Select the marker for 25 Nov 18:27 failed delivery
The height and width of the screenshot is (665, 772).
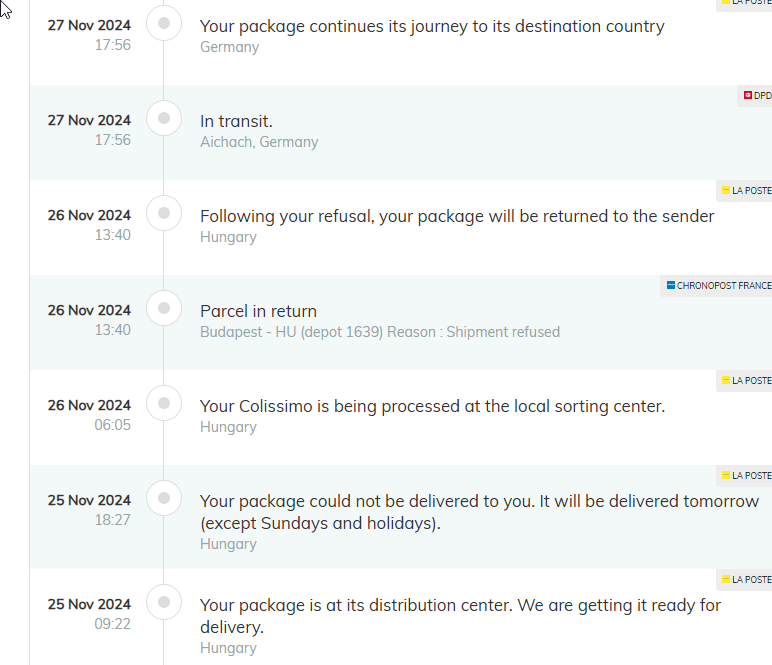pos(164,498)
